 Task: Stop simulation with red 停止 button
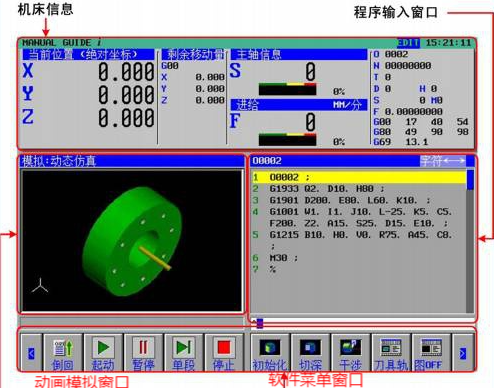pyautogui.click(x=224, y=353)
